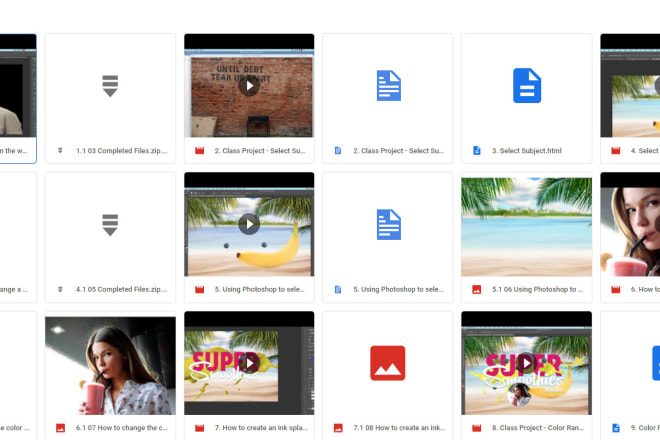Click the small blue icon beside '3. Select Subject.html'

tap(476, 150)
